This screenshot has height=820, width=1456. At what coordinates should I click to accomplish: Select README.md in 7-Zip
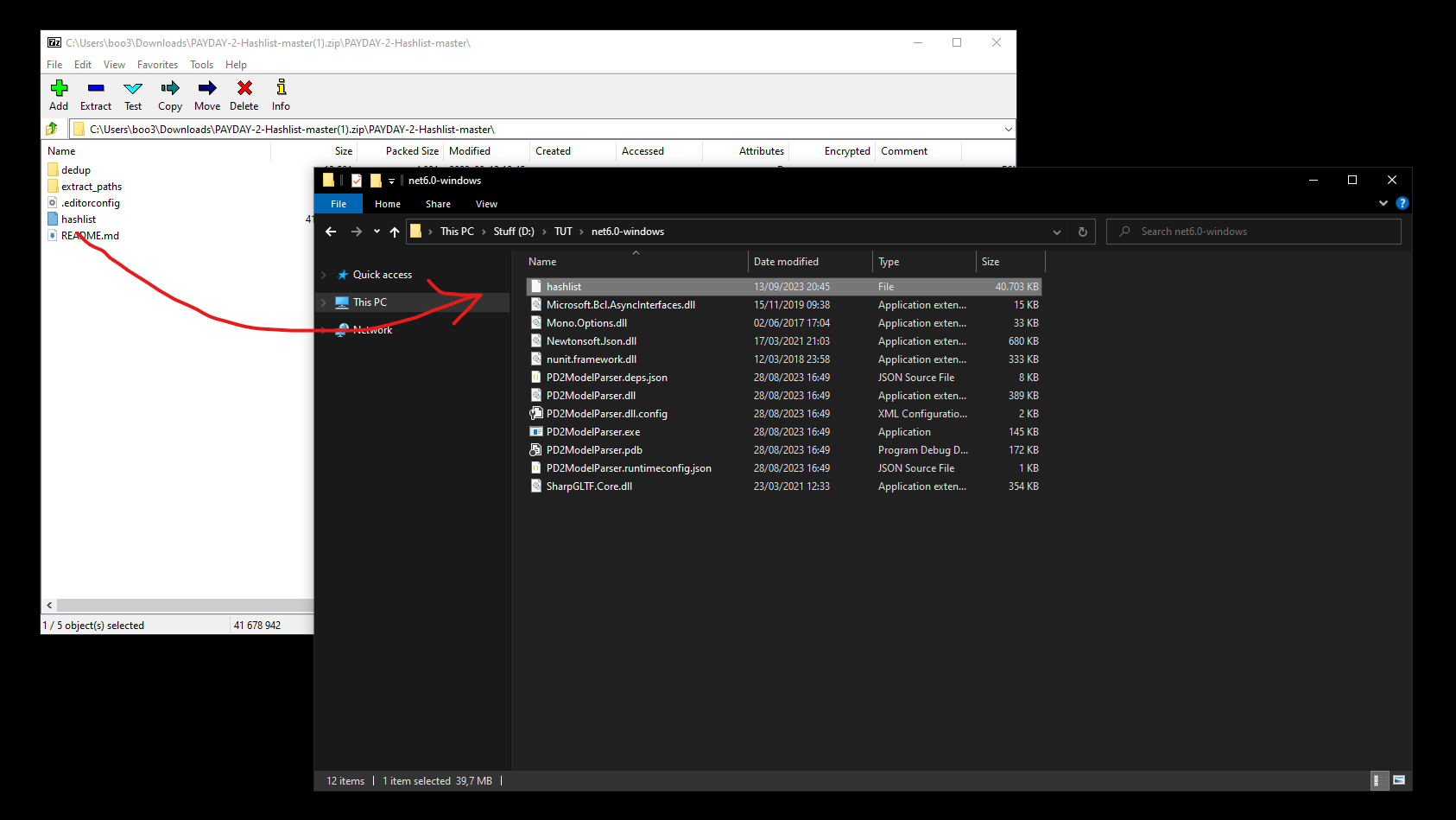pyautogui.click(x=90, y=236)
